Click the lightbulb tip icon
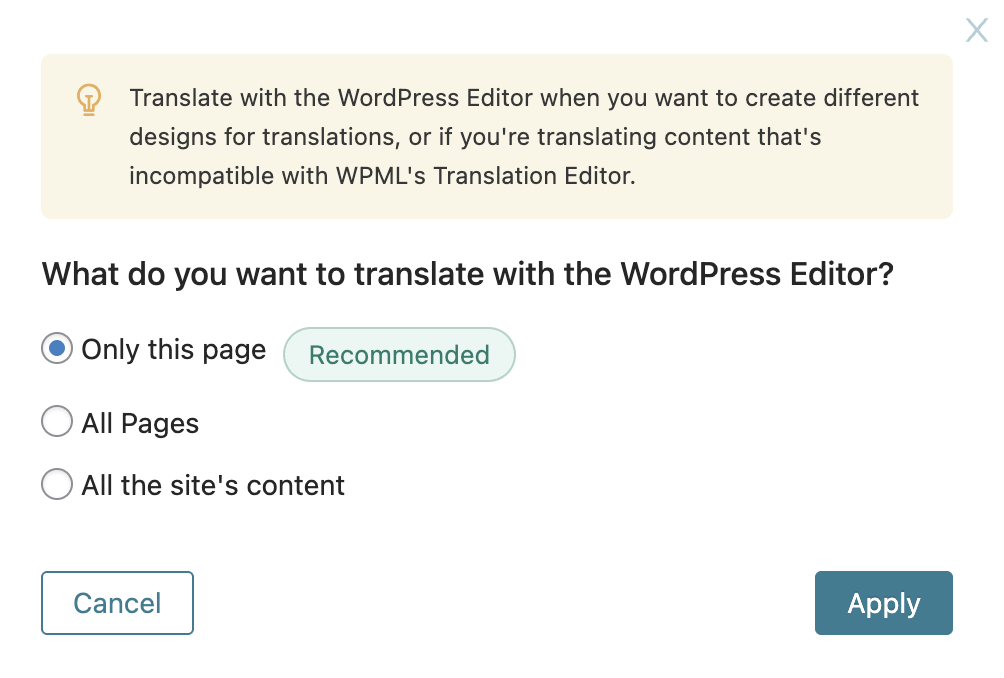Screen dimensions: 1004x678 point(89,100)
